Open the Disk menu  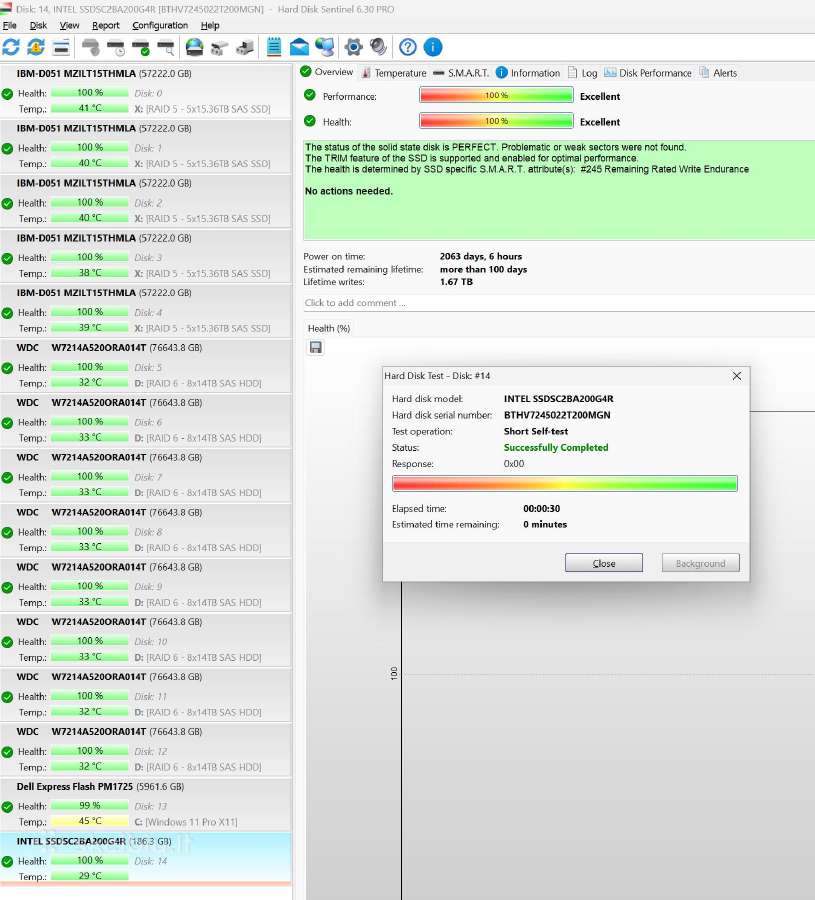tap(38, 25)
